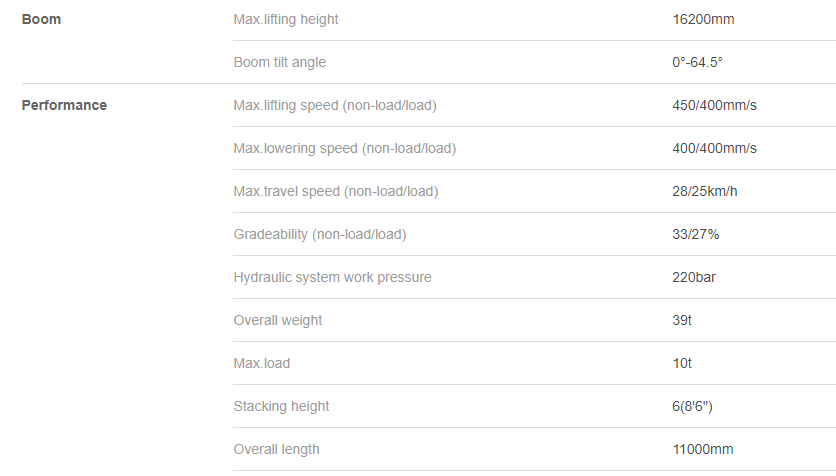
Task: Click the 400/400mm/s lowering speed value
Action: (x=714, y=148)
